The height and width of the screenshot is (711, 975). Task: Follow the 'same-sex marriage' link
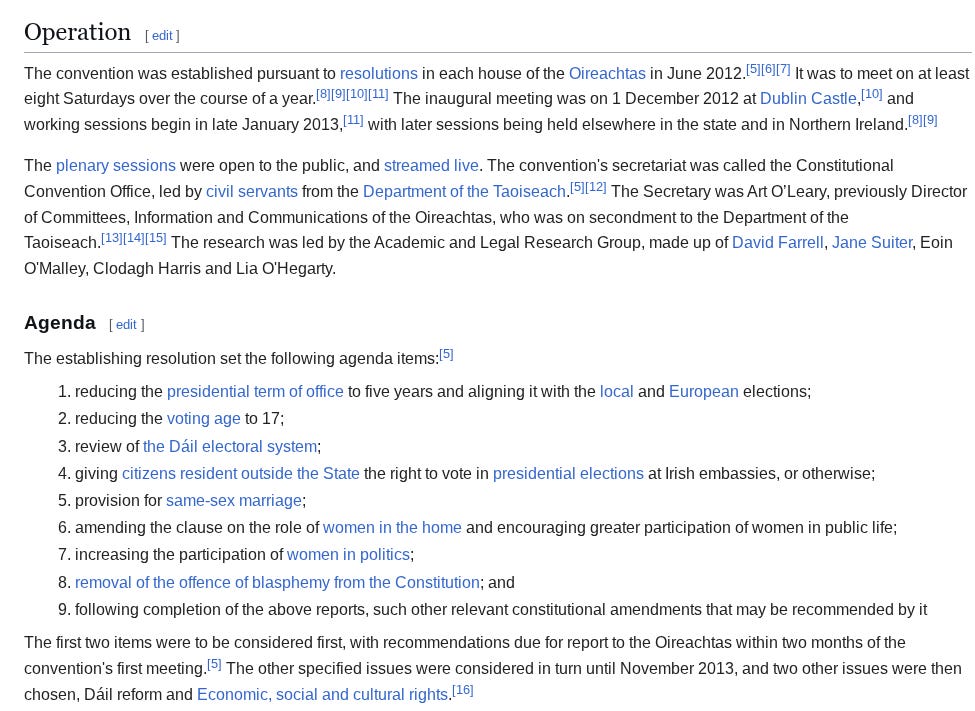(x=234, y=501)
